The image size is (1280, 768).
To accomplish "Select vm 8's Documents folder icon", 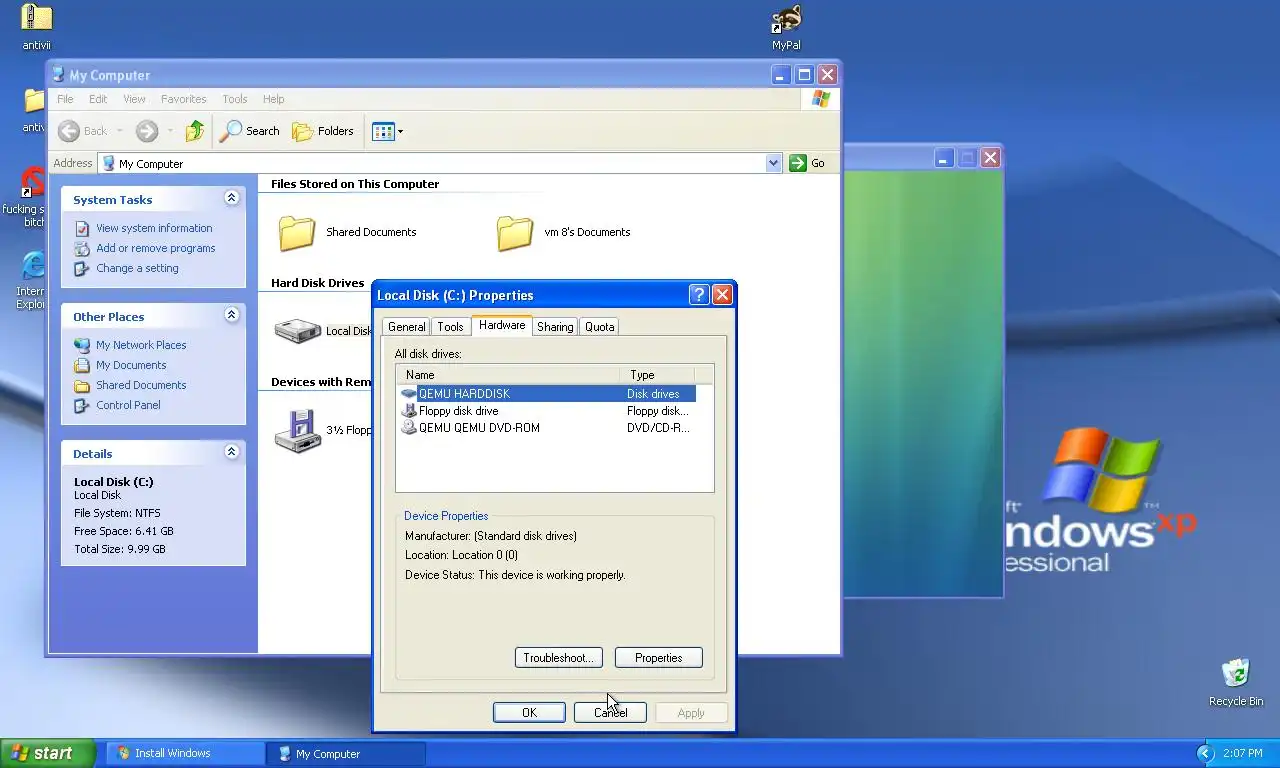I will [515, 232].
